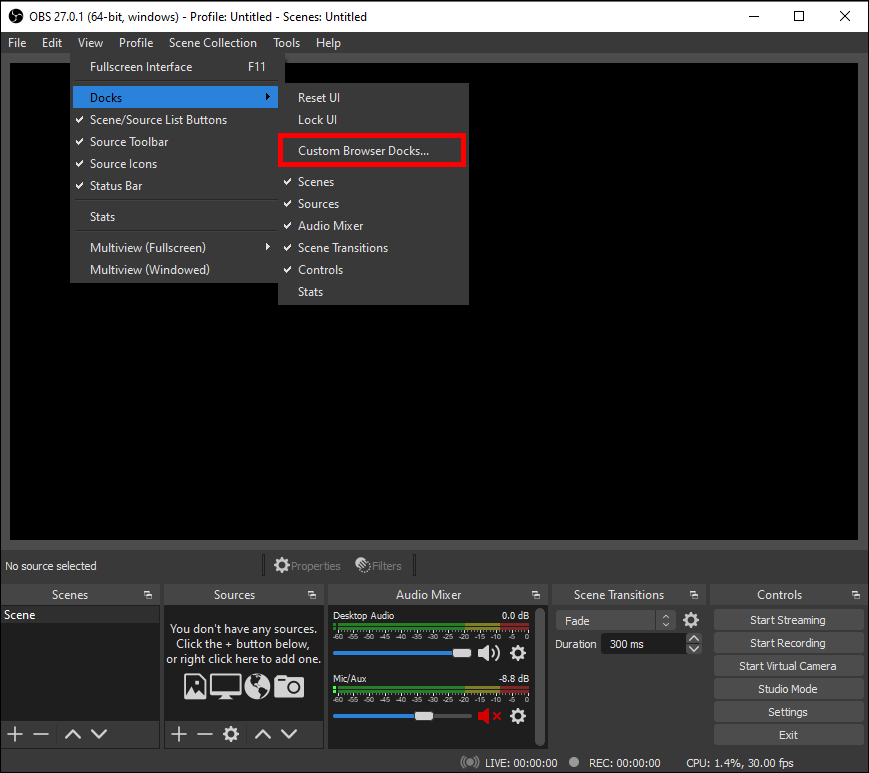Click the Start Recording button
Image resolution: width=869 pixels, height=773 pixels.
click(x=787, y=642)
